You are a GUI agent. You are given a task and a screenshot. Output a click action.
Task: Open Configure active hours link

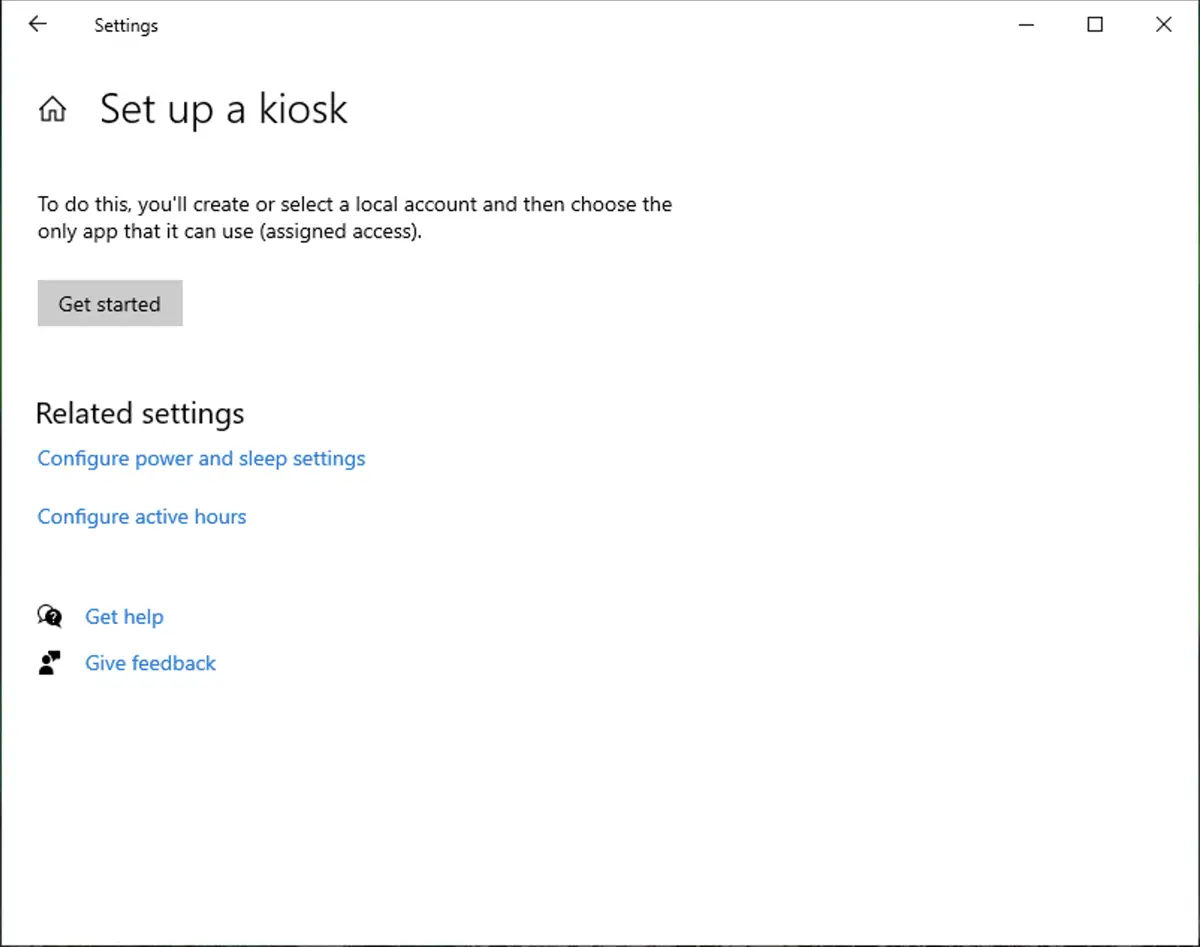142,517
